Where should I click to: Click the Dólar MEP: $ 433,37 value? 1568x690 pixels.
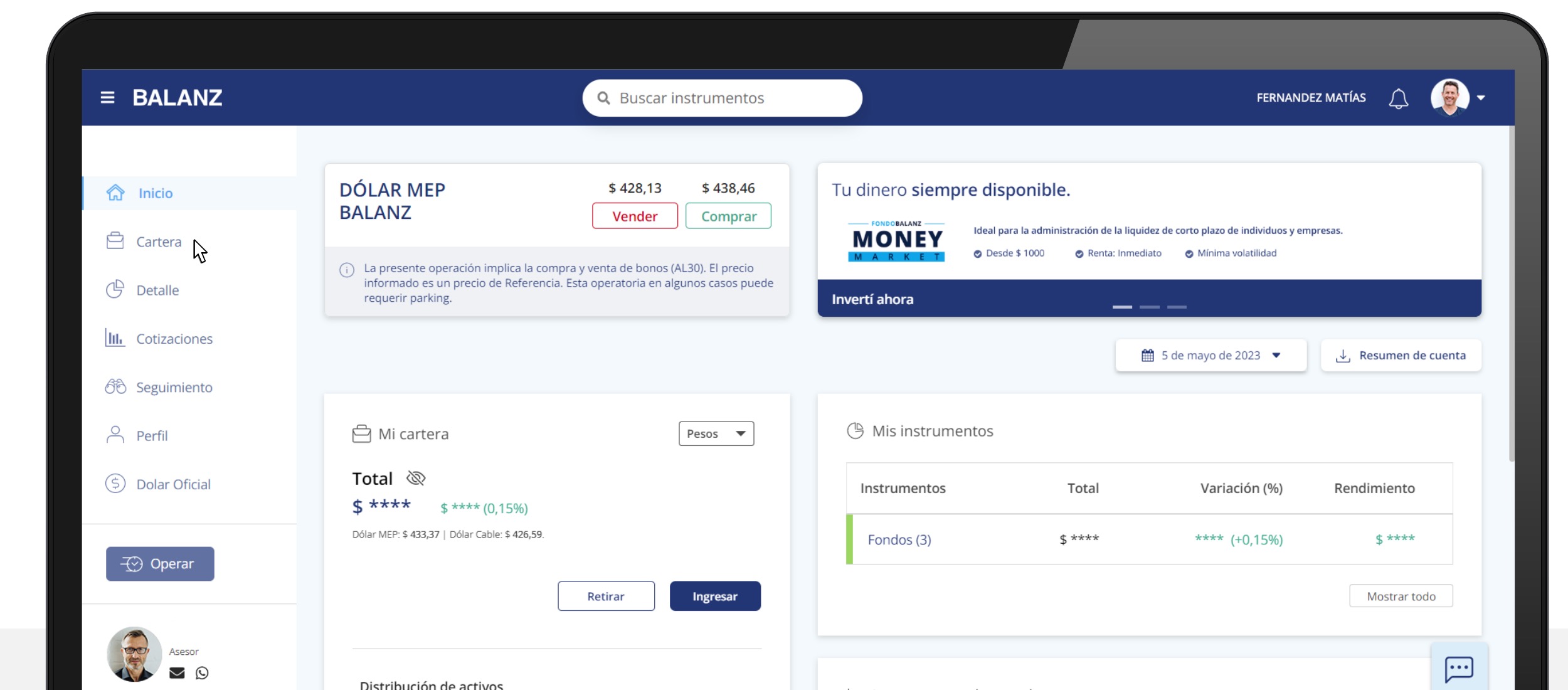point(396,534)
